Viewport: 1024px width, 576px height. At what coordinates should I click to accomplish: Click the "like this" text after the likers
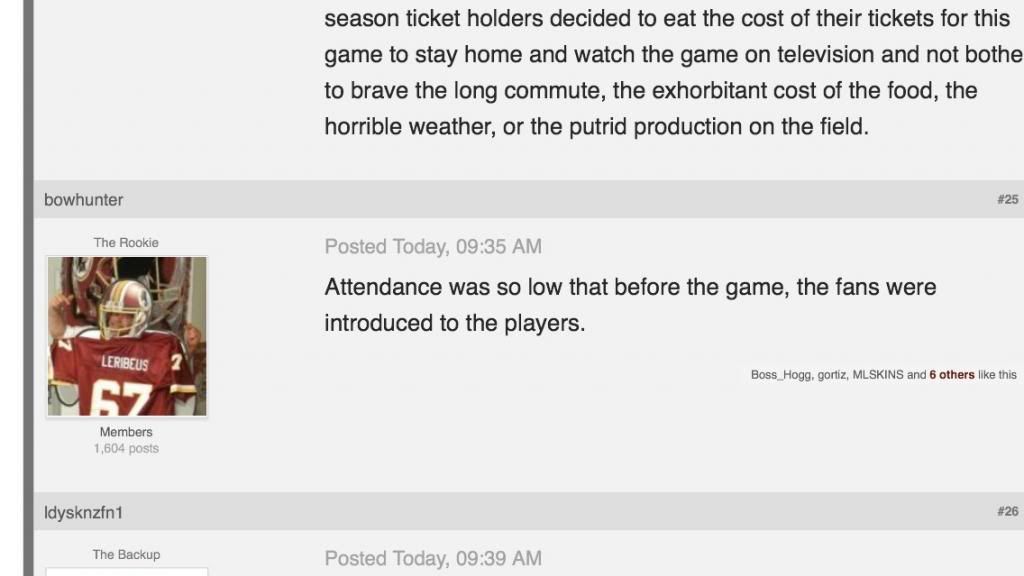[x=997, y=375]
